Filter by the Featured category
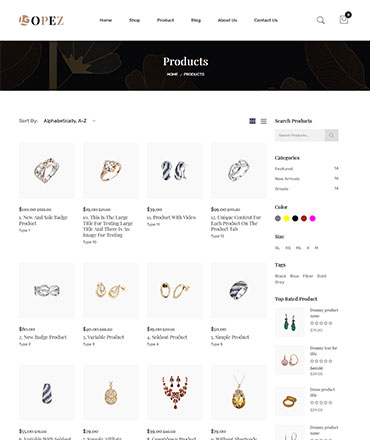370x440 pixels. (284, 169)
